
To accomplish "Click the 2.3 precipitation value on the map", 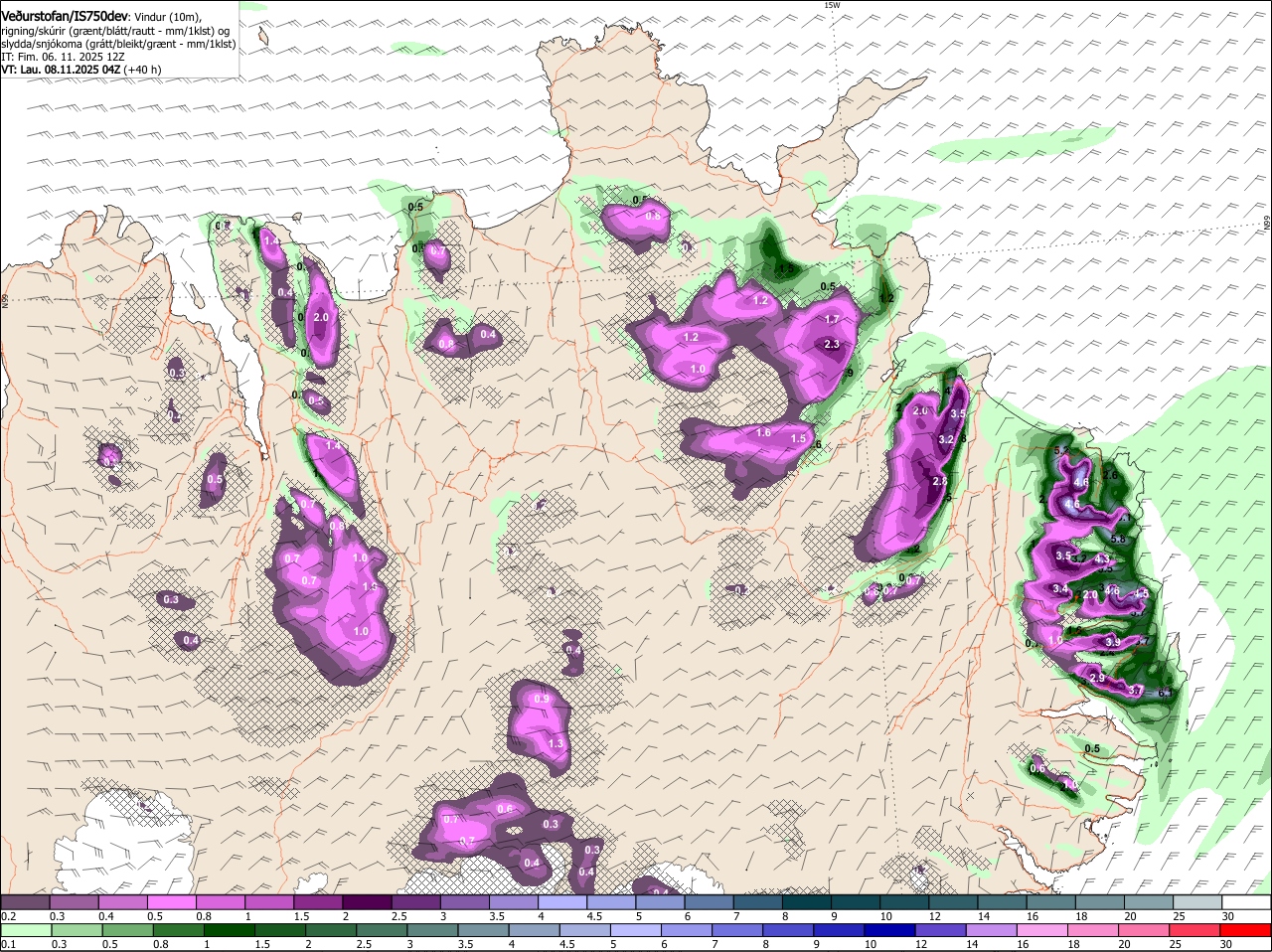I will point(833,345).
